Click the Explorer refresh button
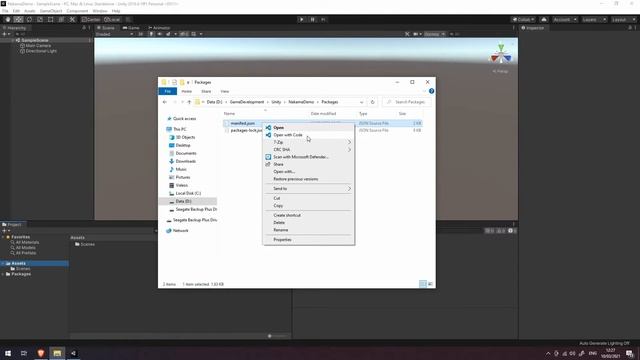 (372, 102)
